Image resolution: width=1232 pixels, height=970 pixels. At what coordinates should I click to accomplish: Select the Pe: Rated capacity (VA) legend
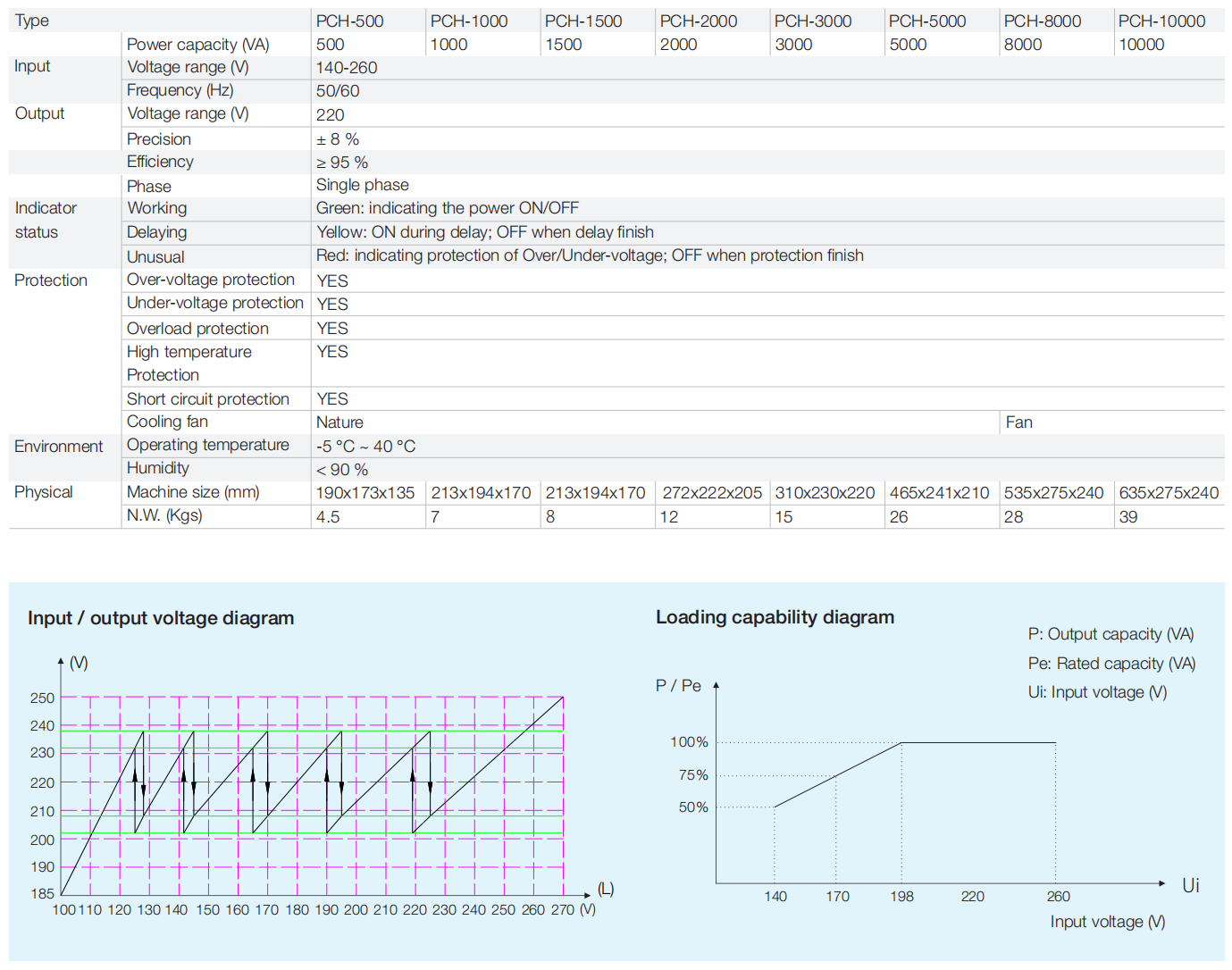click(x=1111, y=664)
